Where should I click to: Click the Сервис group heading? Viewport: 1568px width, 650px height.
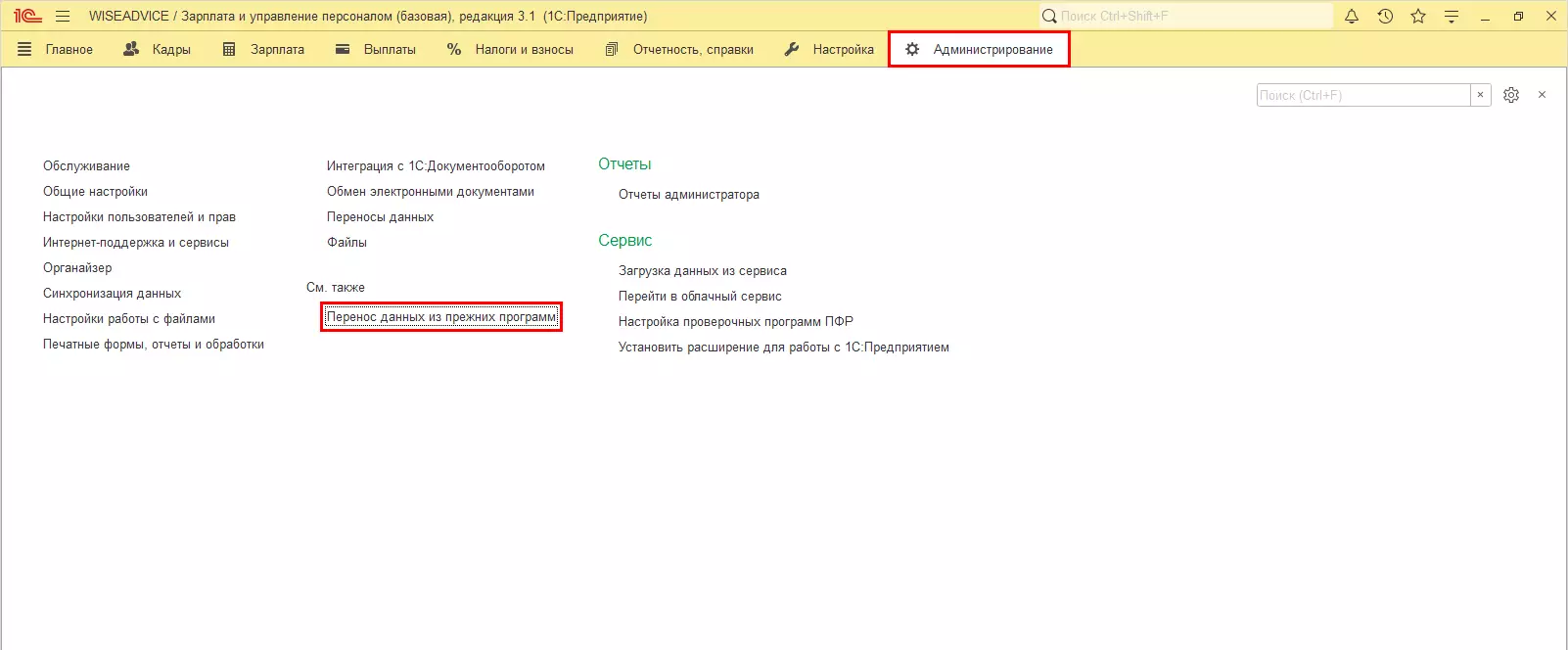[x=624, y=241]
